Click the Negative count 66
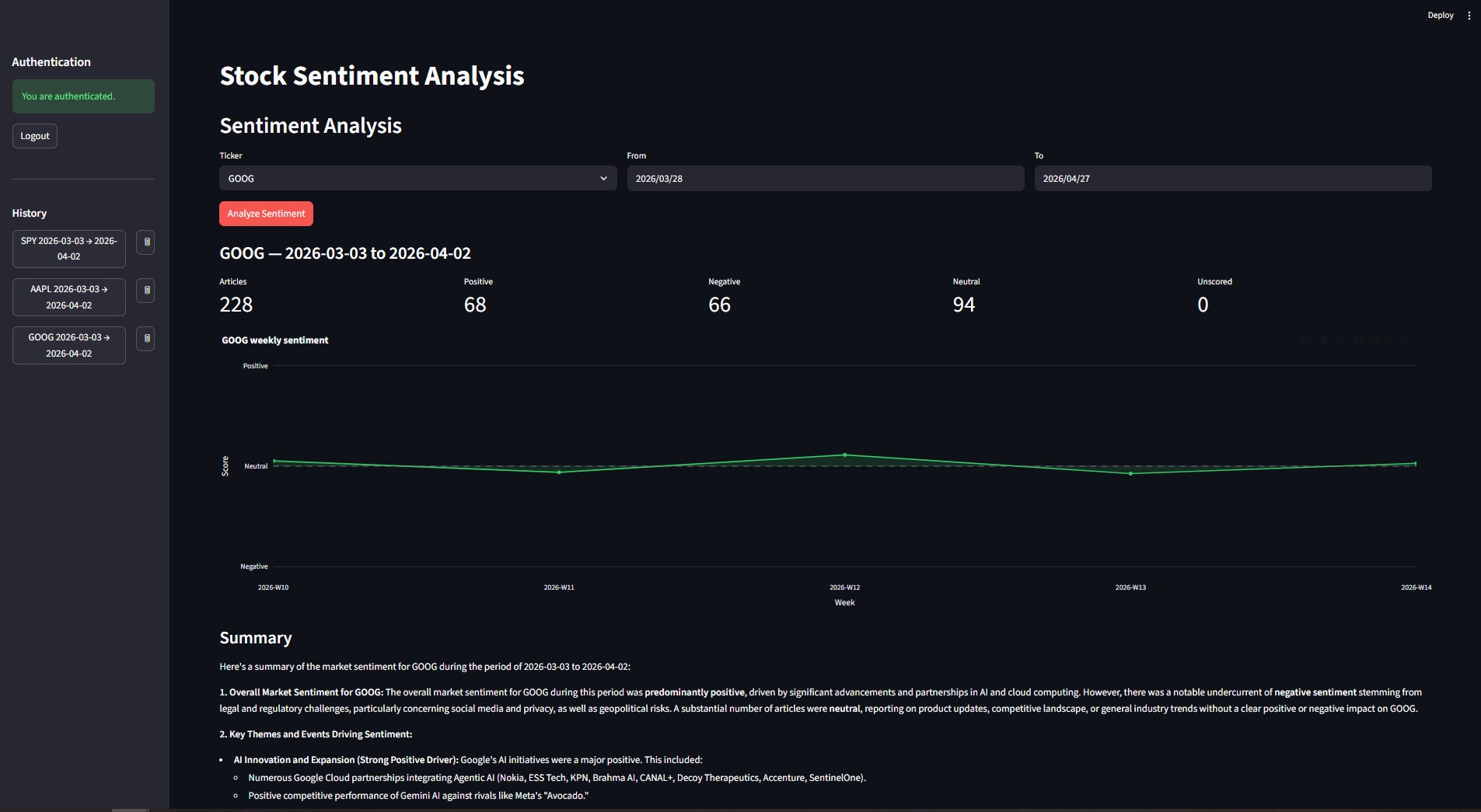Viewport: 1481px width, 812px height. click(719, 305)
